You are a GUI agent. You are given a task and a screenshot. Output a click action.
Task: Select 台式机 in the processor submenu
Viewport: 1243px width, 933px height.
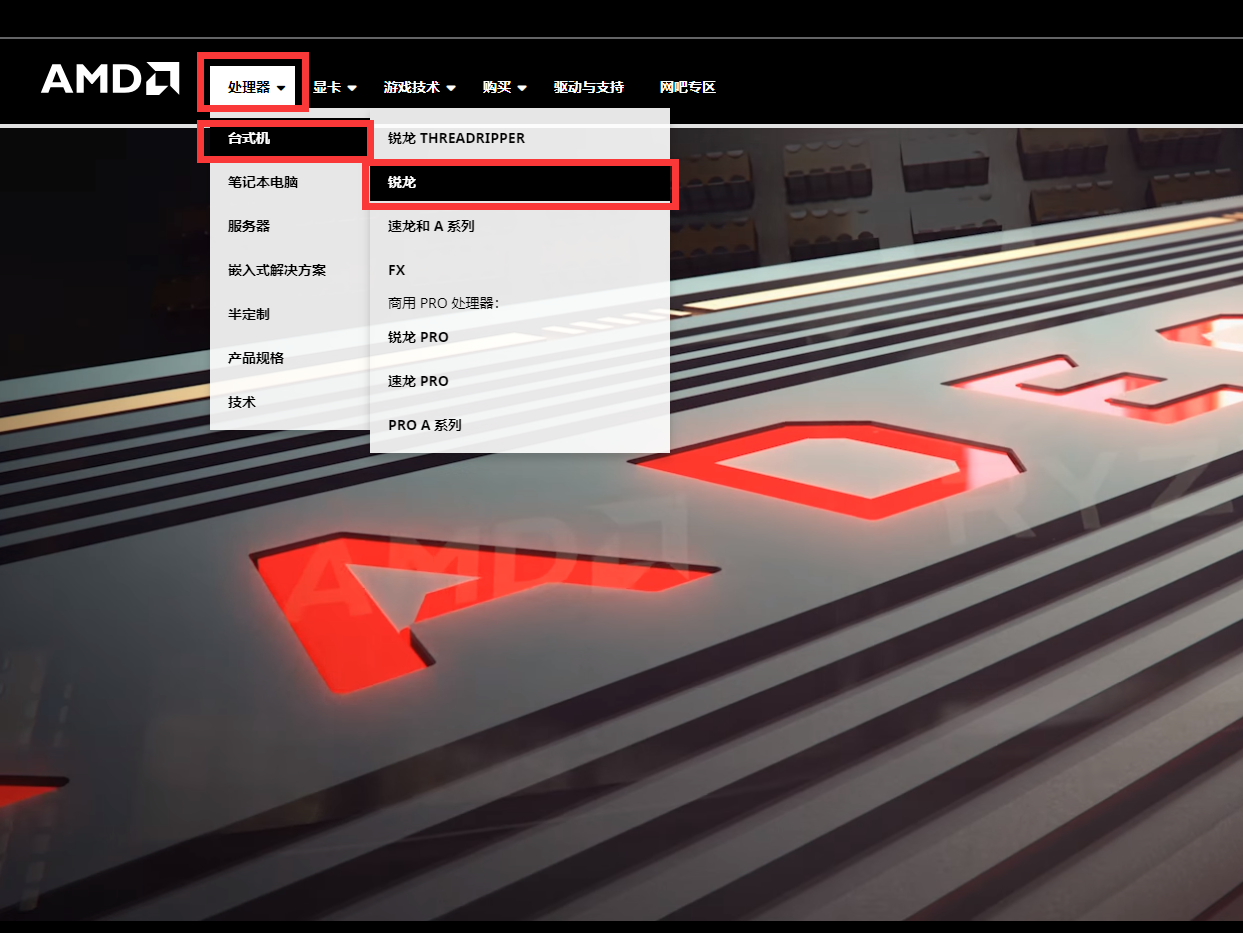point(290,138)
